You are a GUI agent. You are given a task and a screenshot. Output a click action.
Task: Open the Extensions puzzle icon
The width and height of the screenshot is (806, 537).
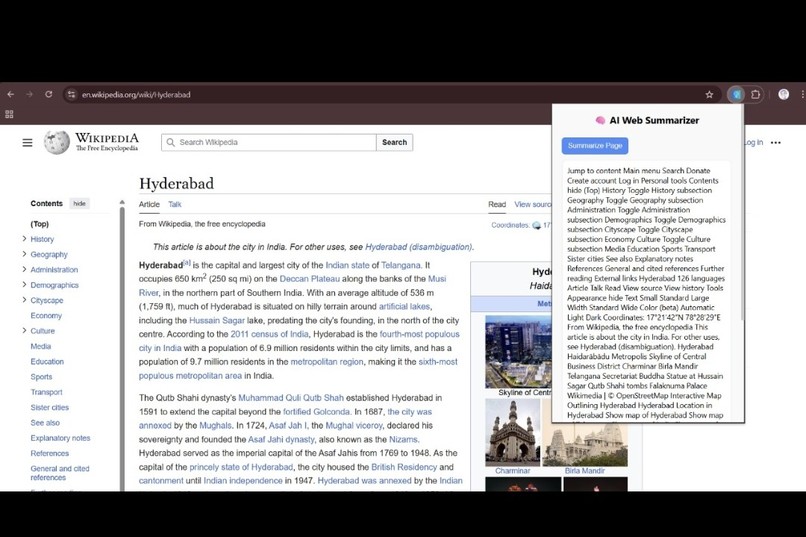756,95
